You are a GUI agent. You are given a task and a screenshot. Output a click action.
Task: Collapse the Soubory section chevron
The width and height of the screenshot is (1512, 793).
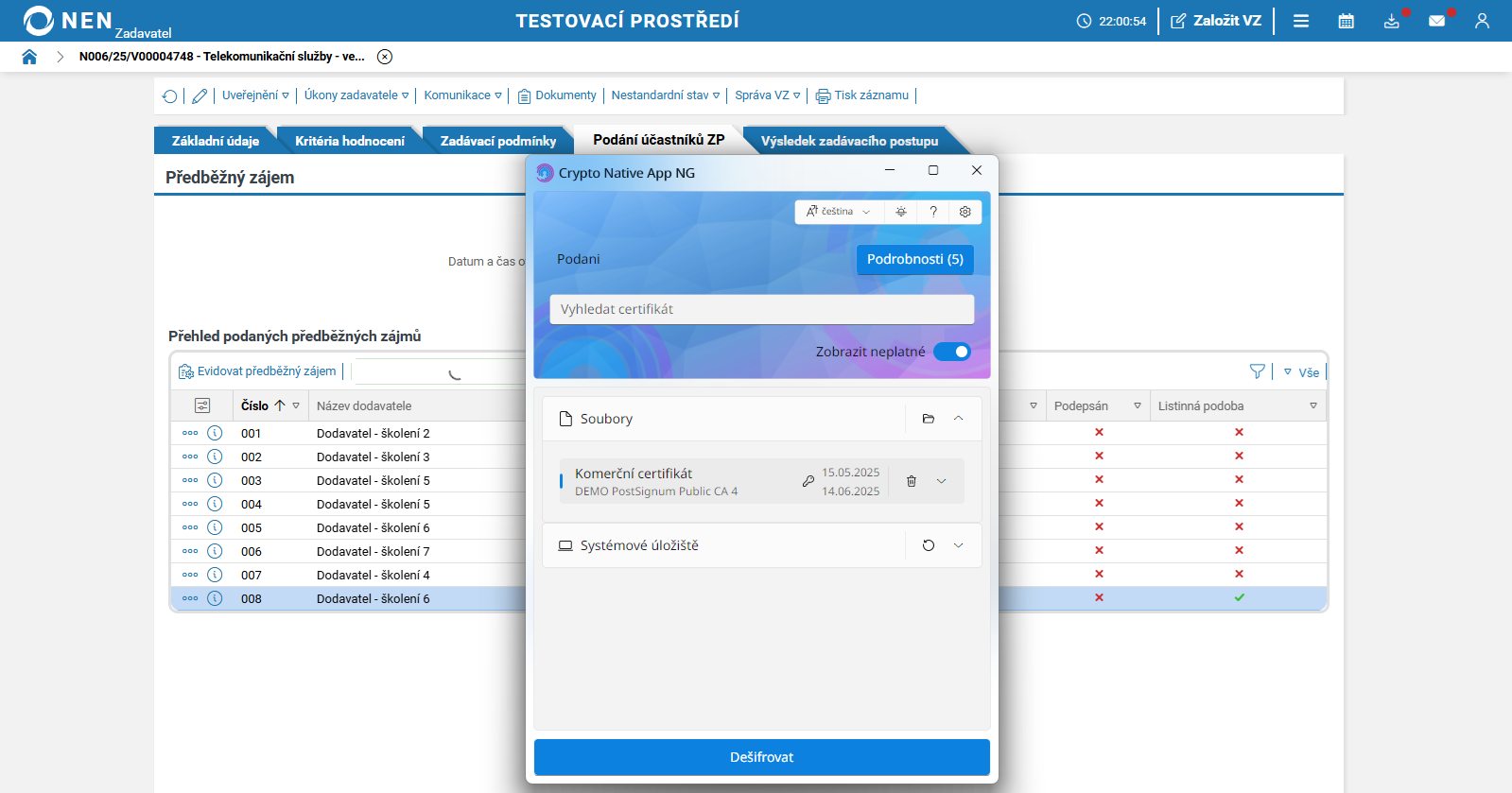click(958, 419)
